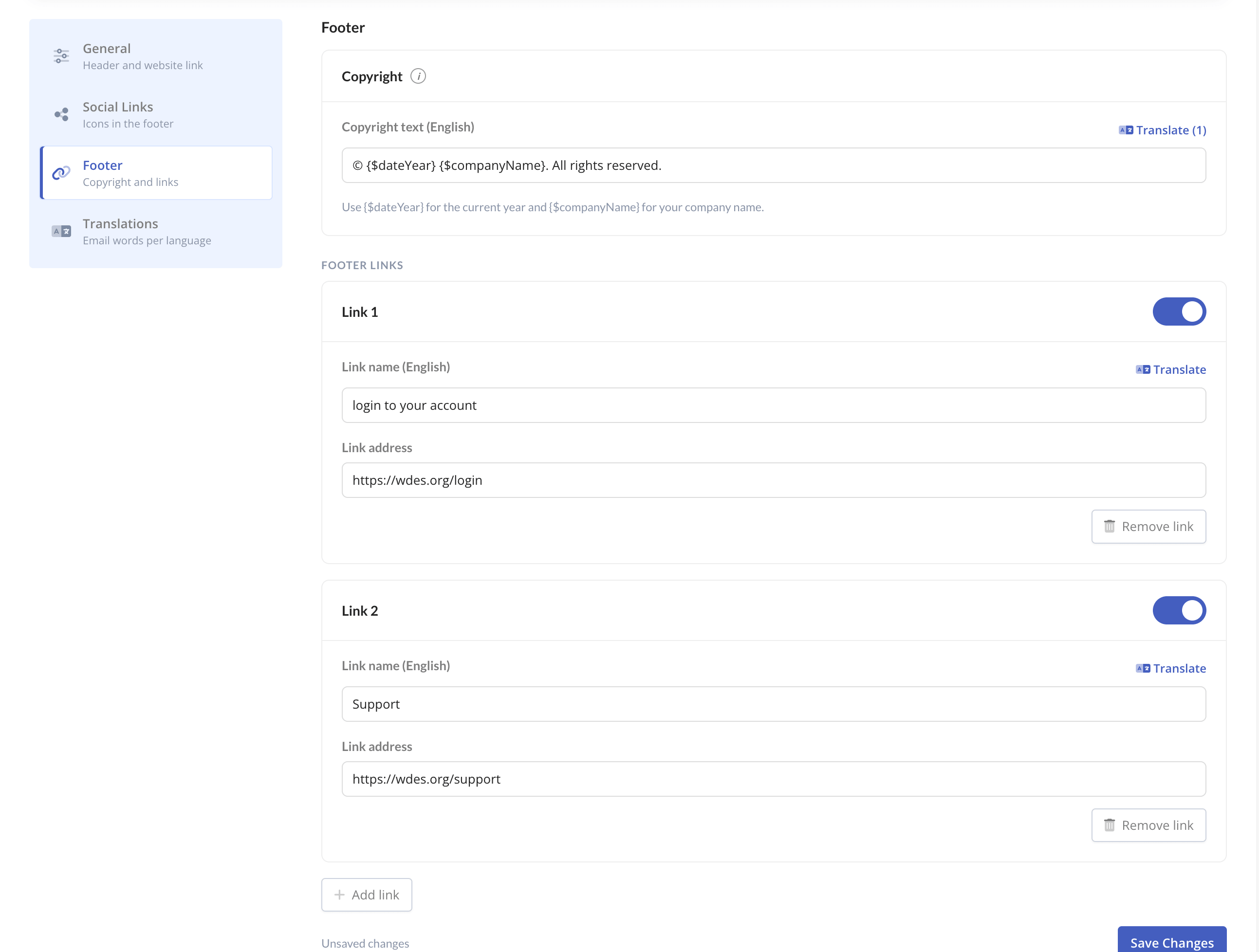Click the translate icon beside Translate (1)
The height and width of the screenshot is (952, 1259).
(1126, 130)
